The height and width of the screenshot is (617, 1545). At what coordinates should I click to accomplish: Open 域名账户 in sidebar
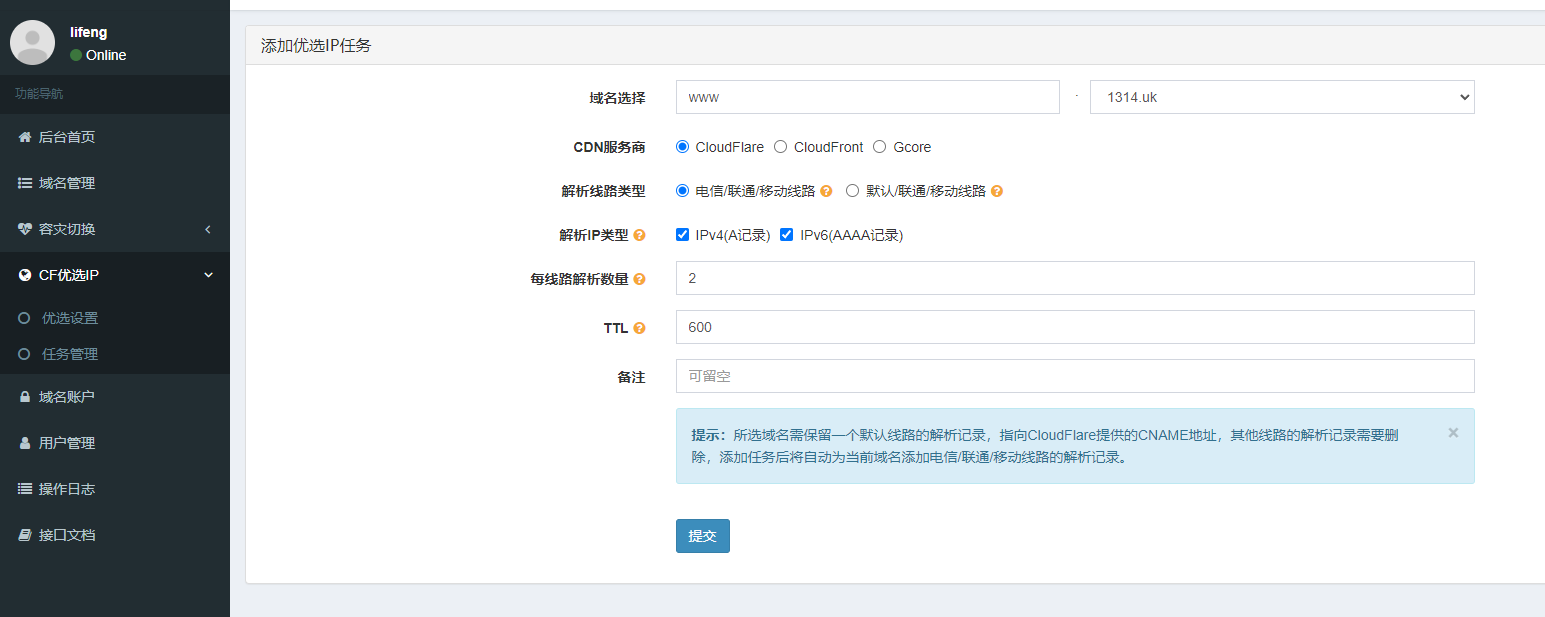[115, 397]
